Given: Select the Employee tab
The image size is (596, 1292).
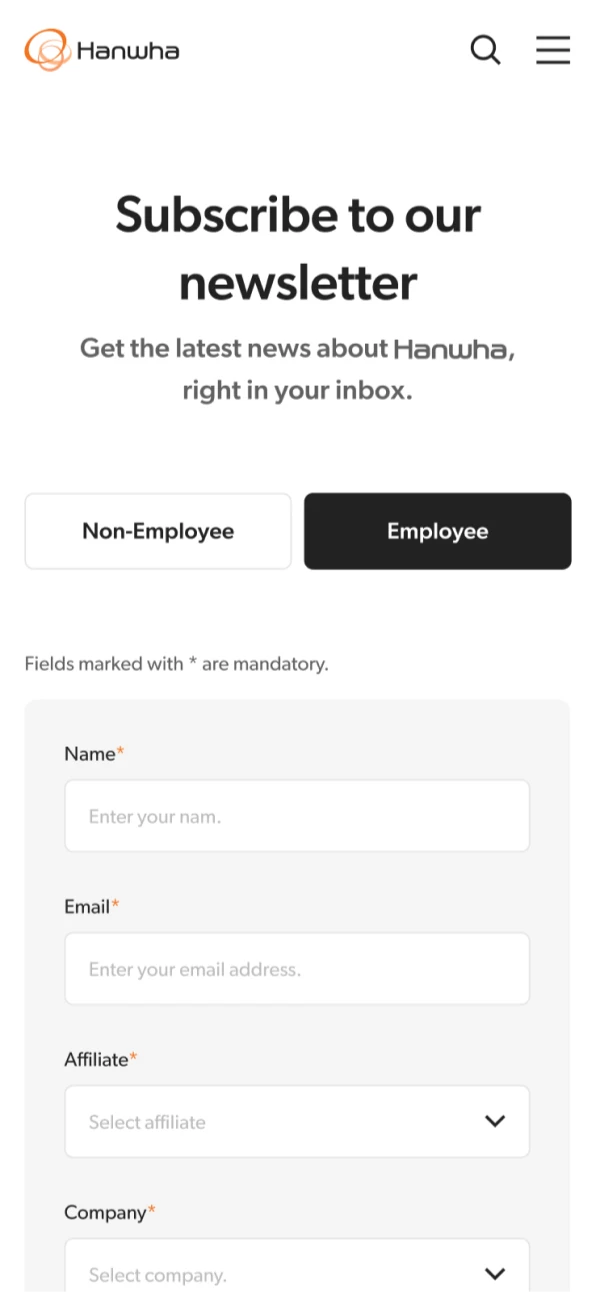Looking at the screenshot, I should pyautogui.click(x=438, y=531).
